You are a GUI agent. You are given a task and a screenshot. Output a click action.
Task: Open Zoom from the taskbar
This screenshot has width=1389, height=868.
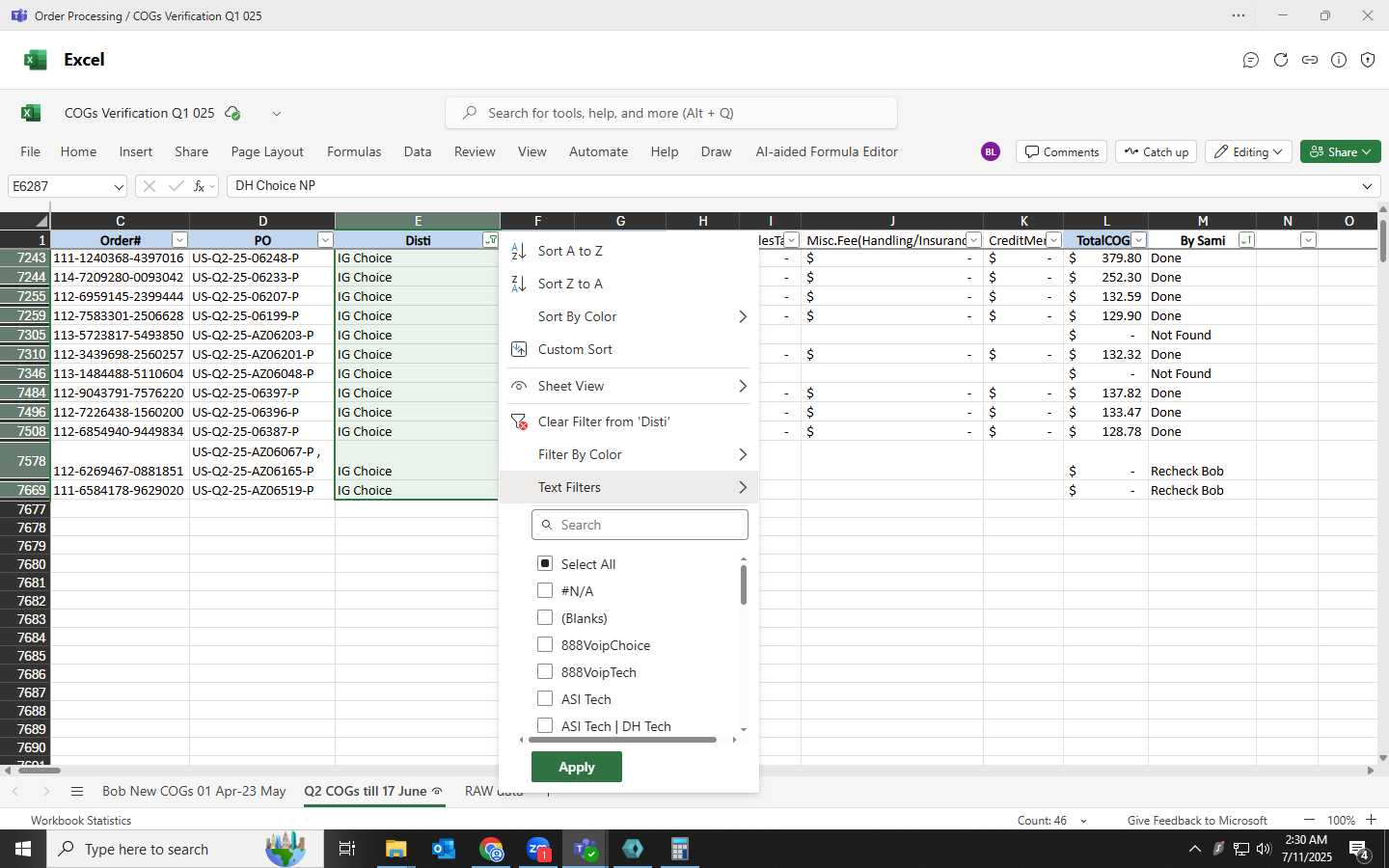click(538, 849)
